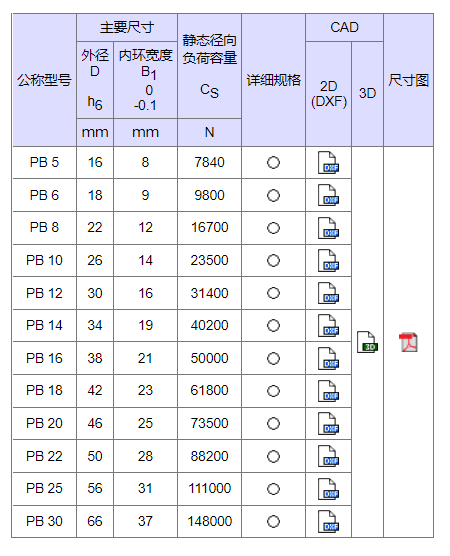This screenshot has width=450, height=556.
Task: Click the 外径 D header
Action: click(95, 80)
